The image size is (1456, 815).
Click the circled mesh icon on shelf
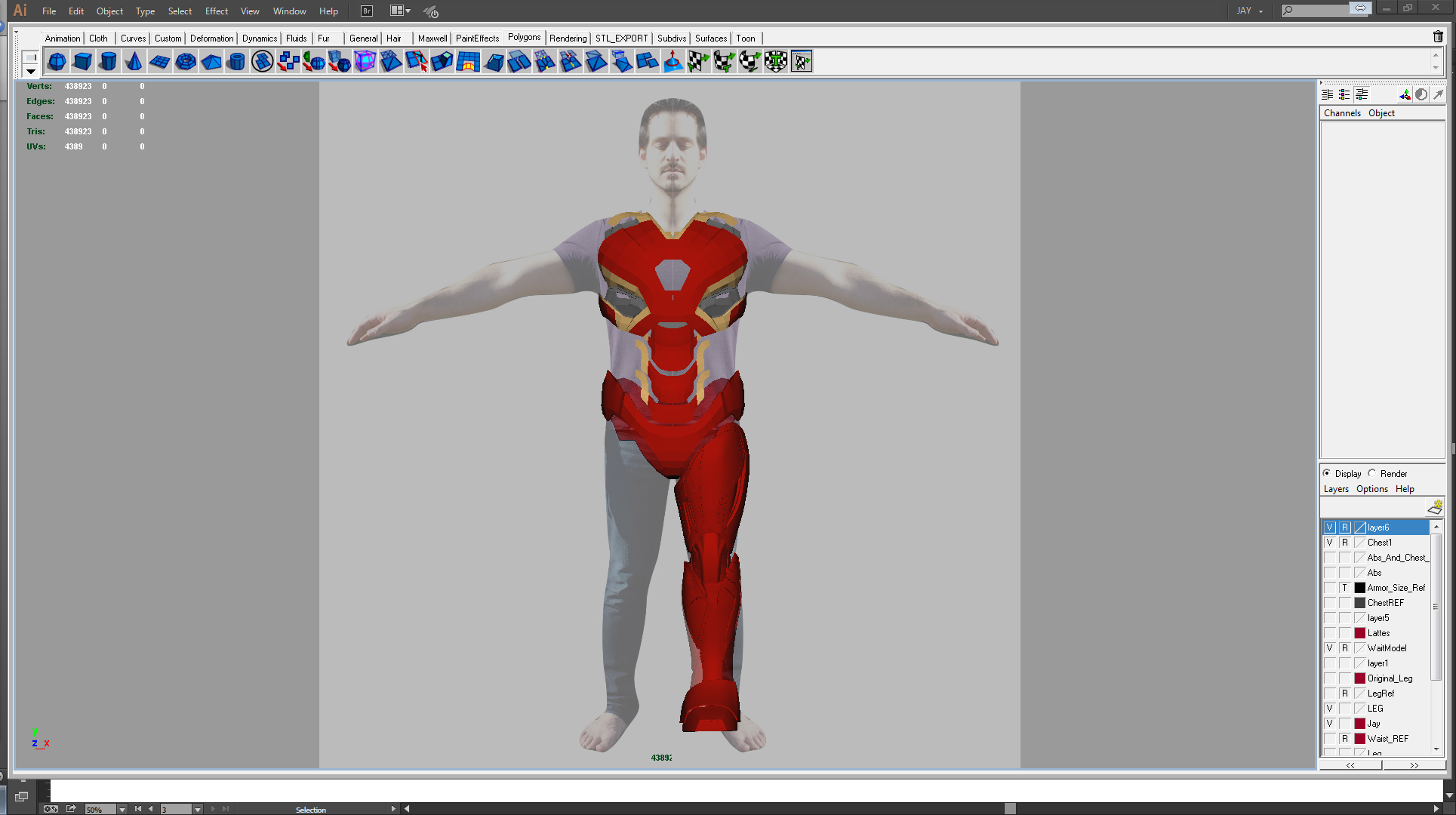(262, 61)
